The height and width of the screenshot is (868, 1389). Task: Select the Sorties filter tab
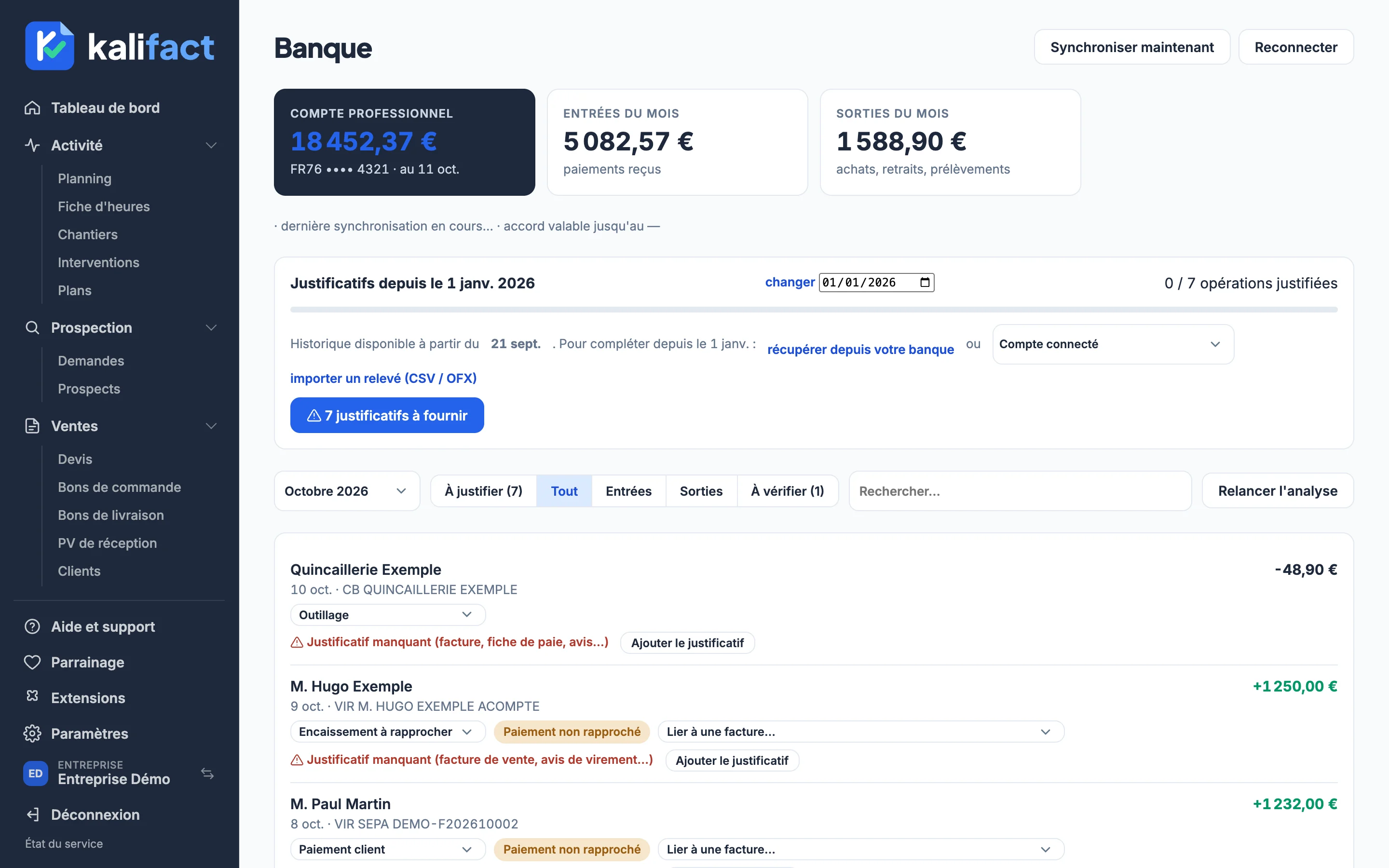tap(701, 491)
